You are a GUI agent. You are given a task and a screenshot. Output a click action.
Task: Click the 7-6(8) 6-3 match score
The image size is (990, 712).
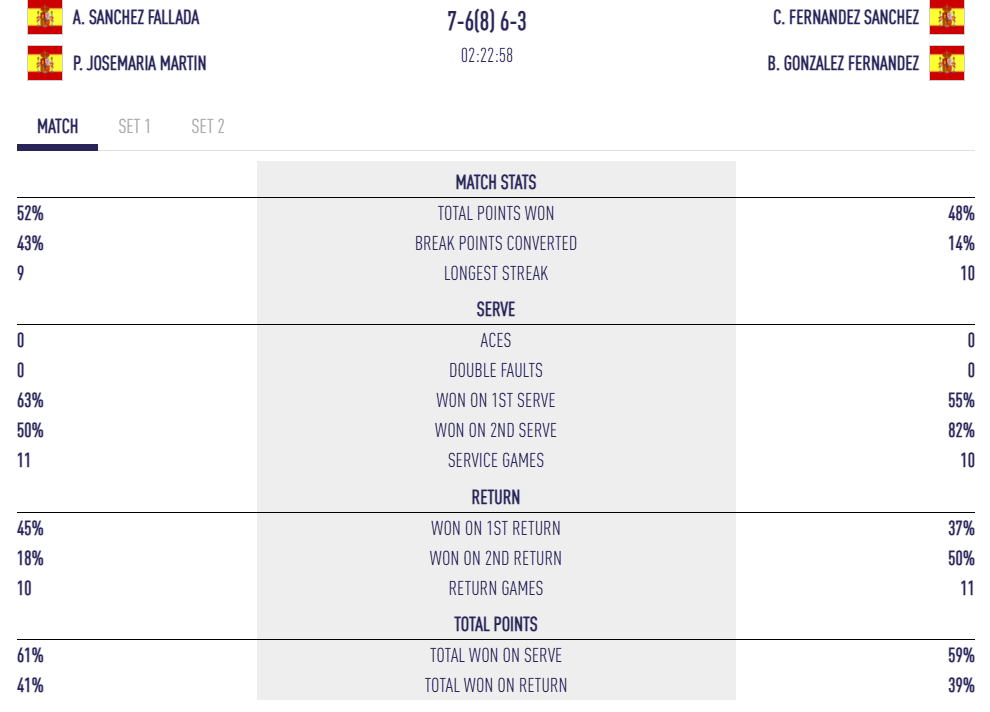click(487, 22)
